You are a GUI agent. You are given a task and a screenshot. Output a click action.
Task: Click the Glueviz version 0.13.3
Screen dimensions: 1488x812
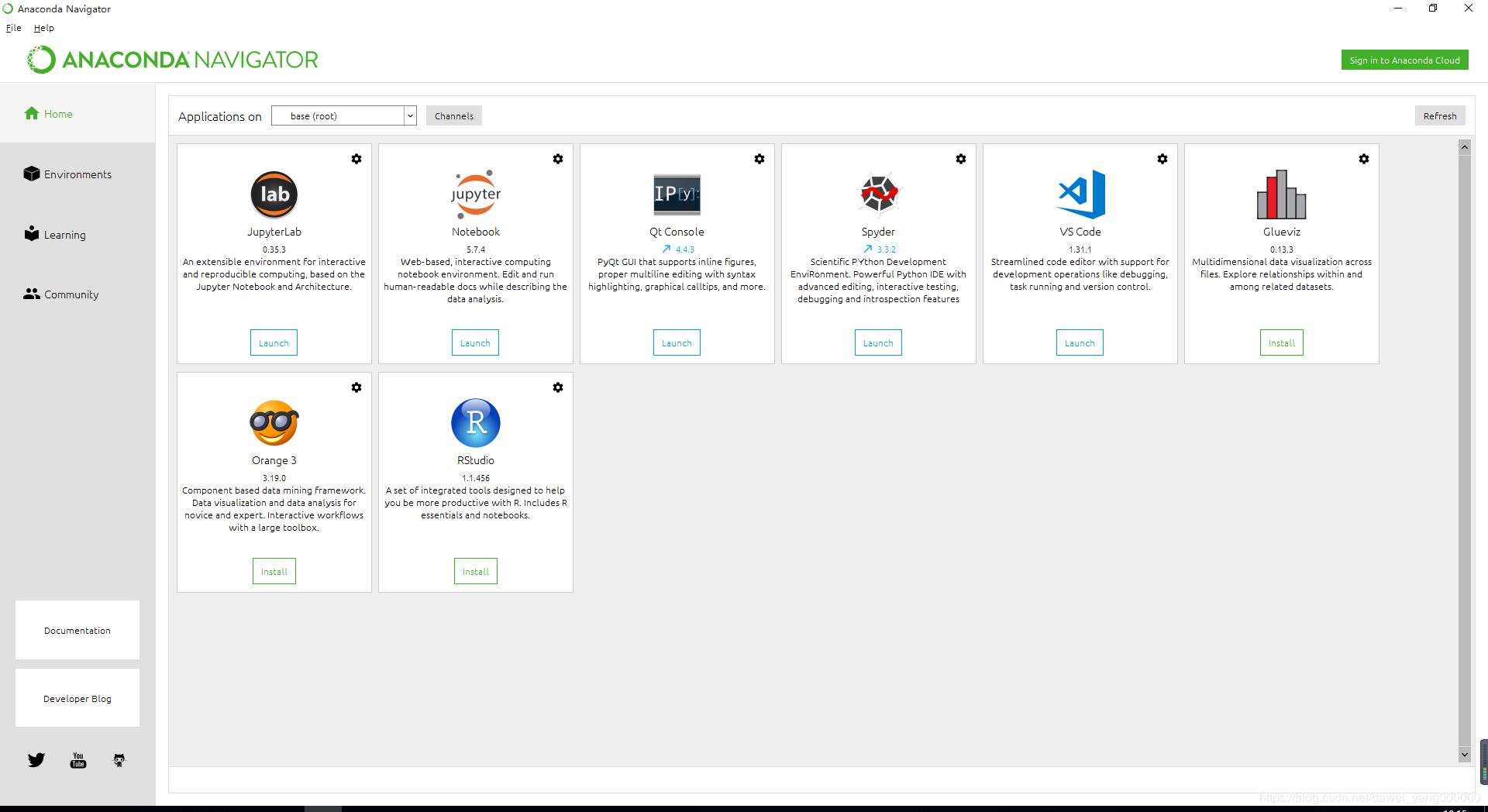1282,249
